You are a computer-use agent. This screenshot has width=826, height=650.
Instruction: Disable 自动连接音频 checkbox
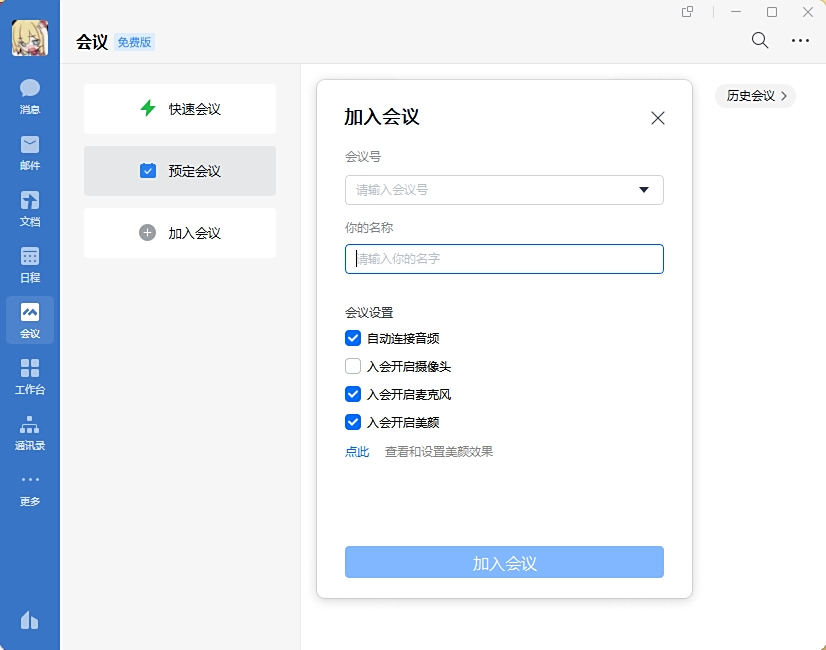353,337
